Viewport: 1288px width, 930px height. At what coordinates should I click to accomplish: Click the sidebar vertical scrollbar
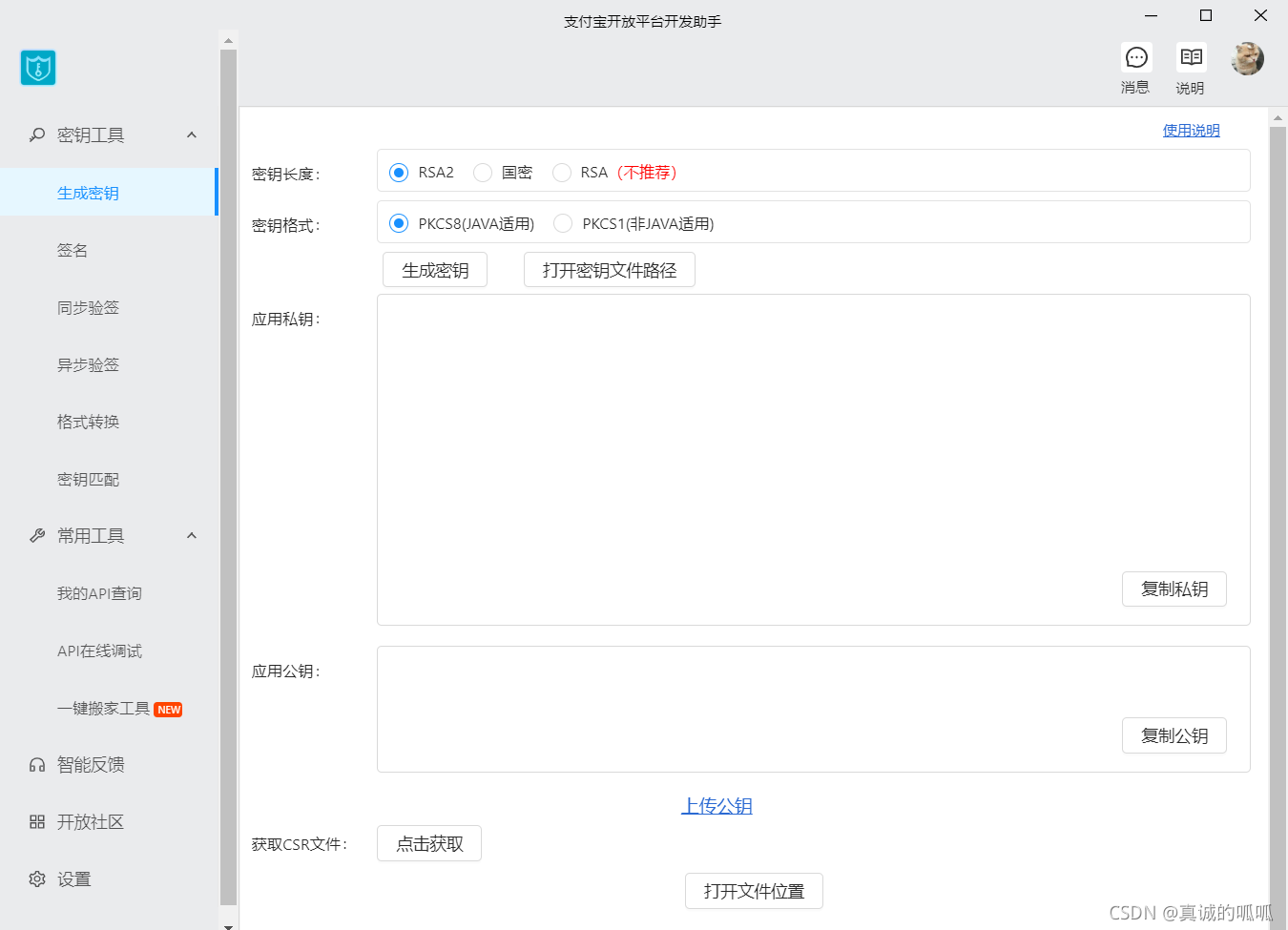pyautogui.click(x=228, y=477)
